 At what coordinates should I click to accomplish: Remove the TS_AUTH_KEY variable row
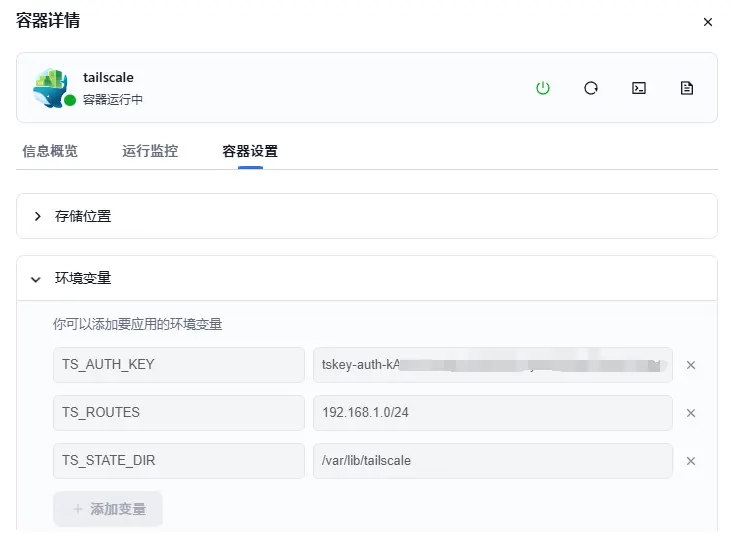tap(690, 365)
